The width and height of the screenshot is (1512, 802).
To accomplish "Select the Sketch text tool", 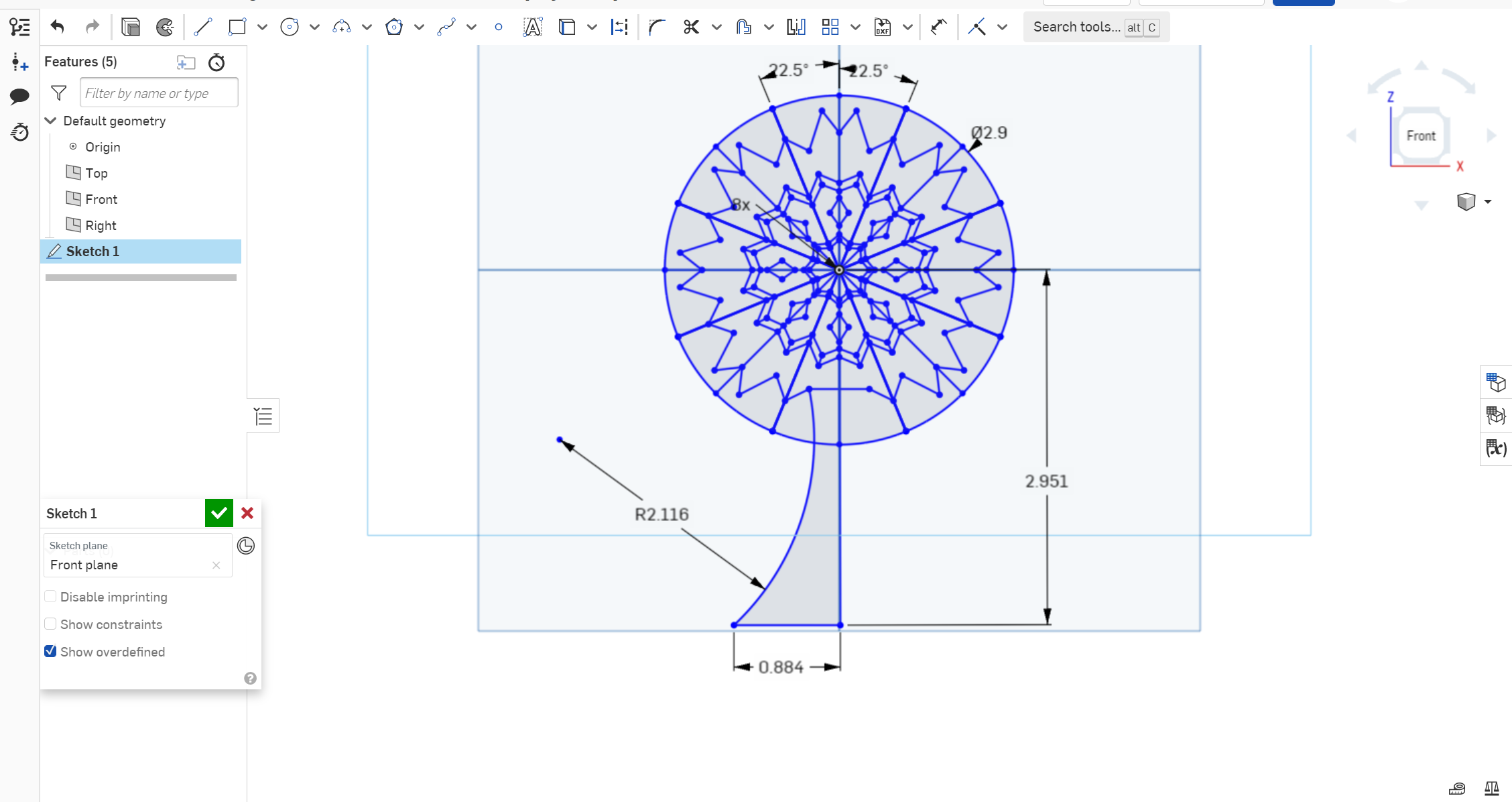I will pos(531,27).
